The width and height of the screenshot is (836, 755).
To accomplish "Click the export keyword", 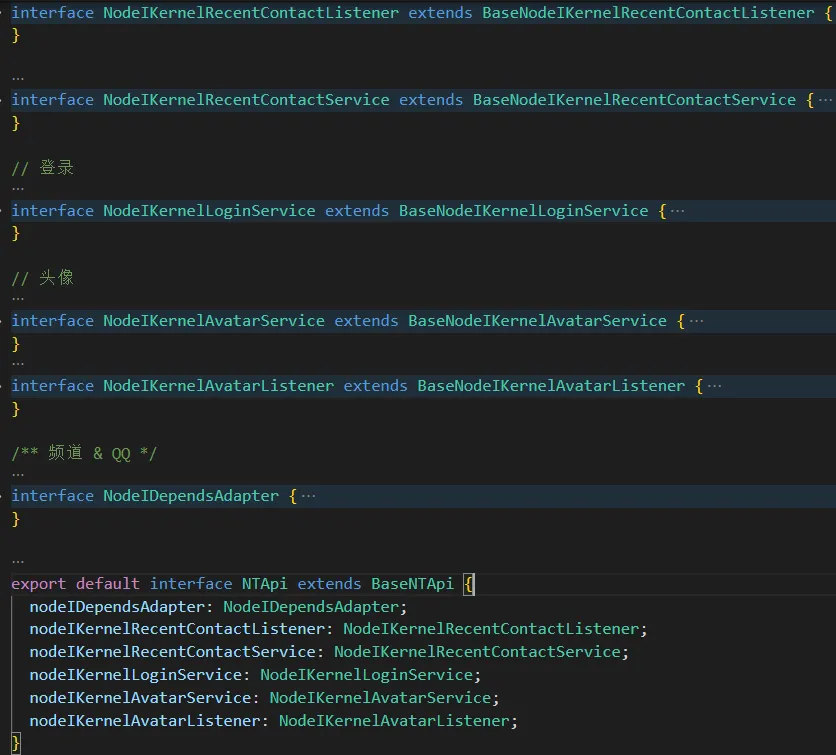I will point(38,584).
